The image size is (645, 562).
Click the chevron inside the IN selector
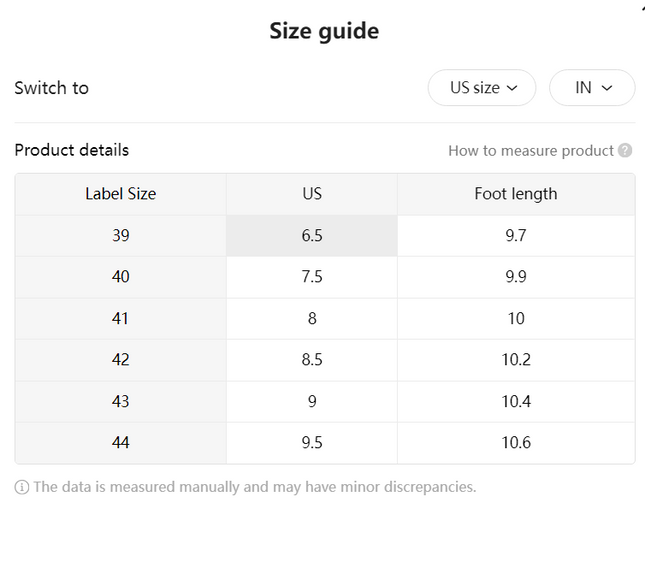[607, 88]
